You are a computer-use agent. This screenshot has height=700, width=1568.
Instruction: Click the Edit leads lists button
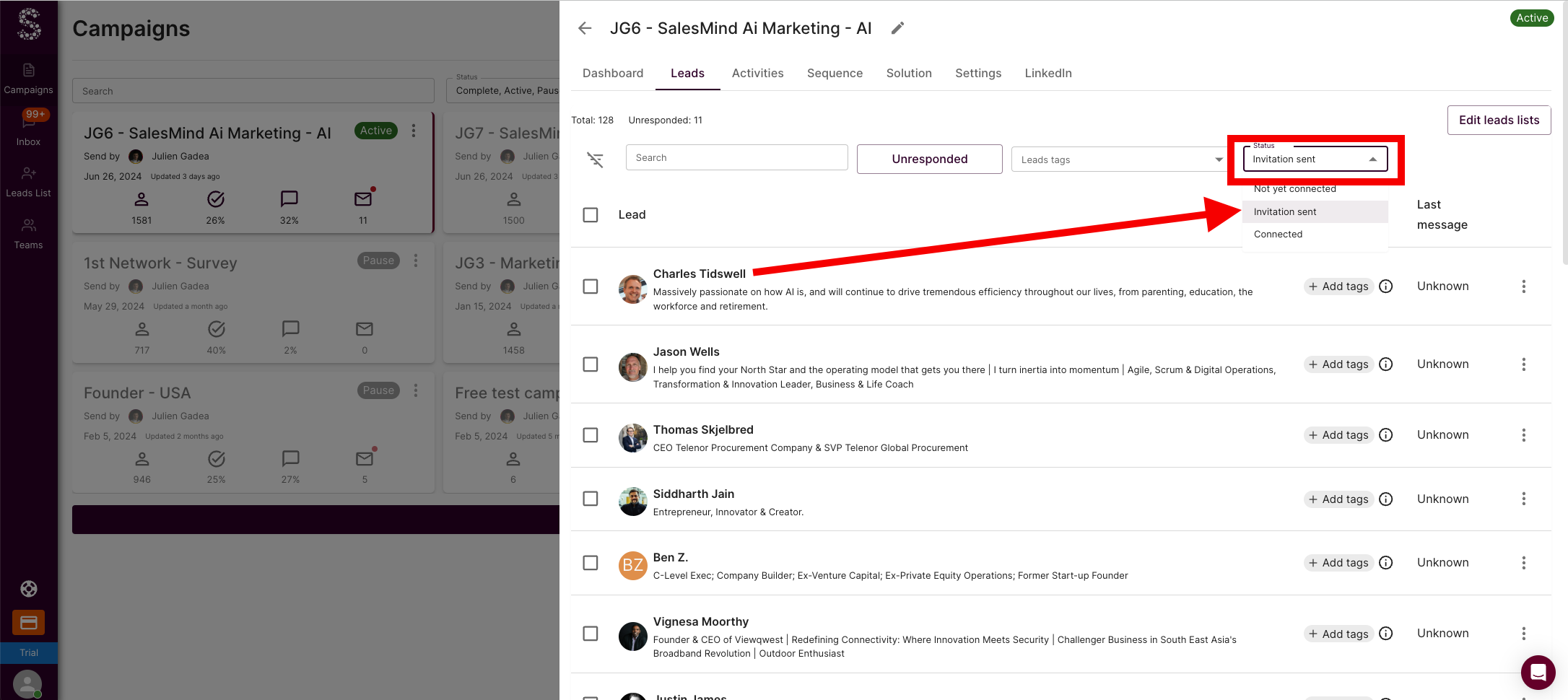(1499, 120)
